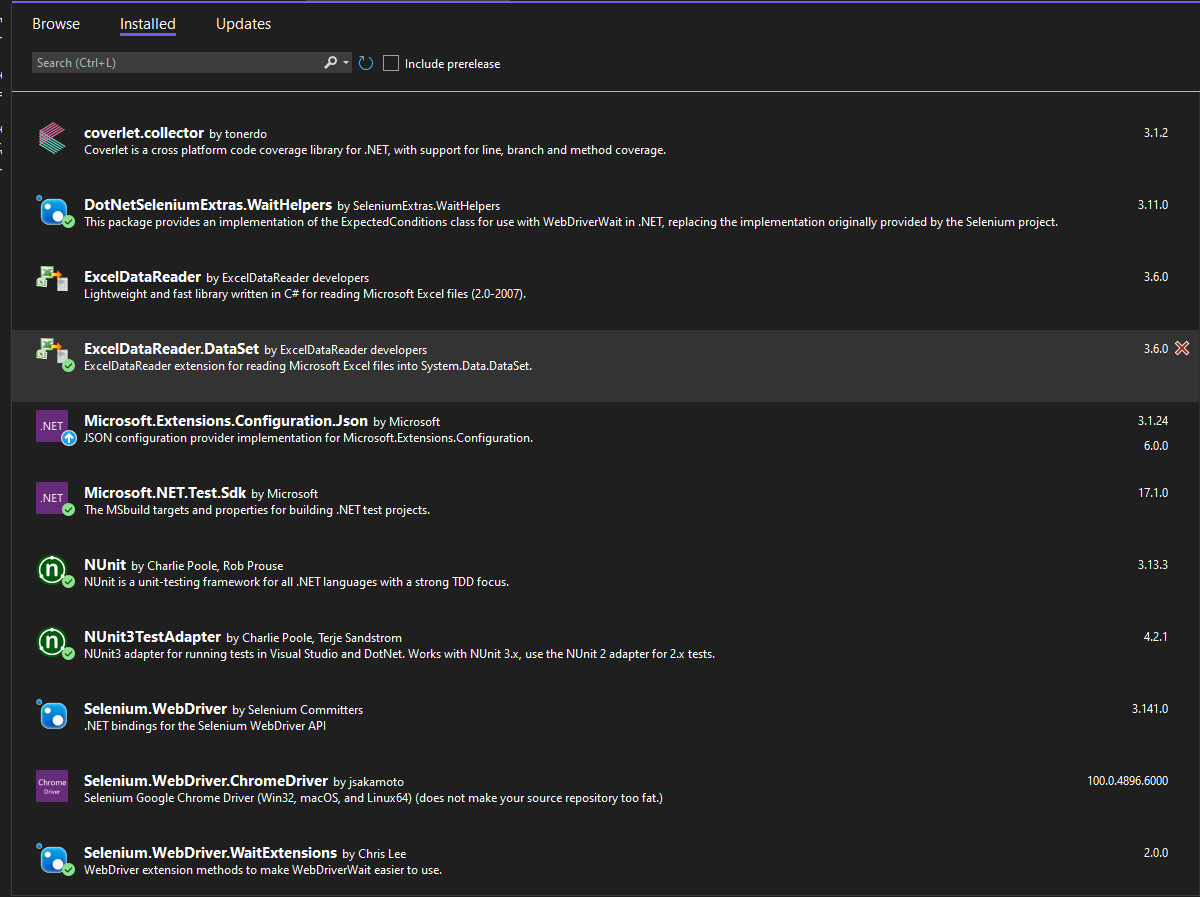1200x897 pixels.
Task: Click version 3.1.24 of Configuration.Json
Action: pos(1153,421)
